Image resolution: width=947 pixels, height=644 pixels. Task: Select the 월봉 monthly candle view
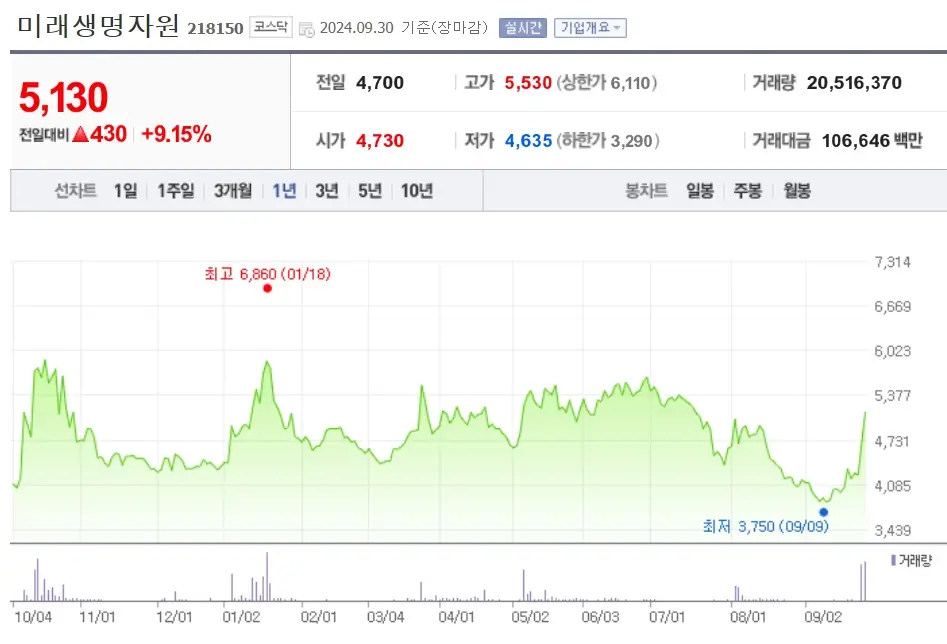click(796, 190)
